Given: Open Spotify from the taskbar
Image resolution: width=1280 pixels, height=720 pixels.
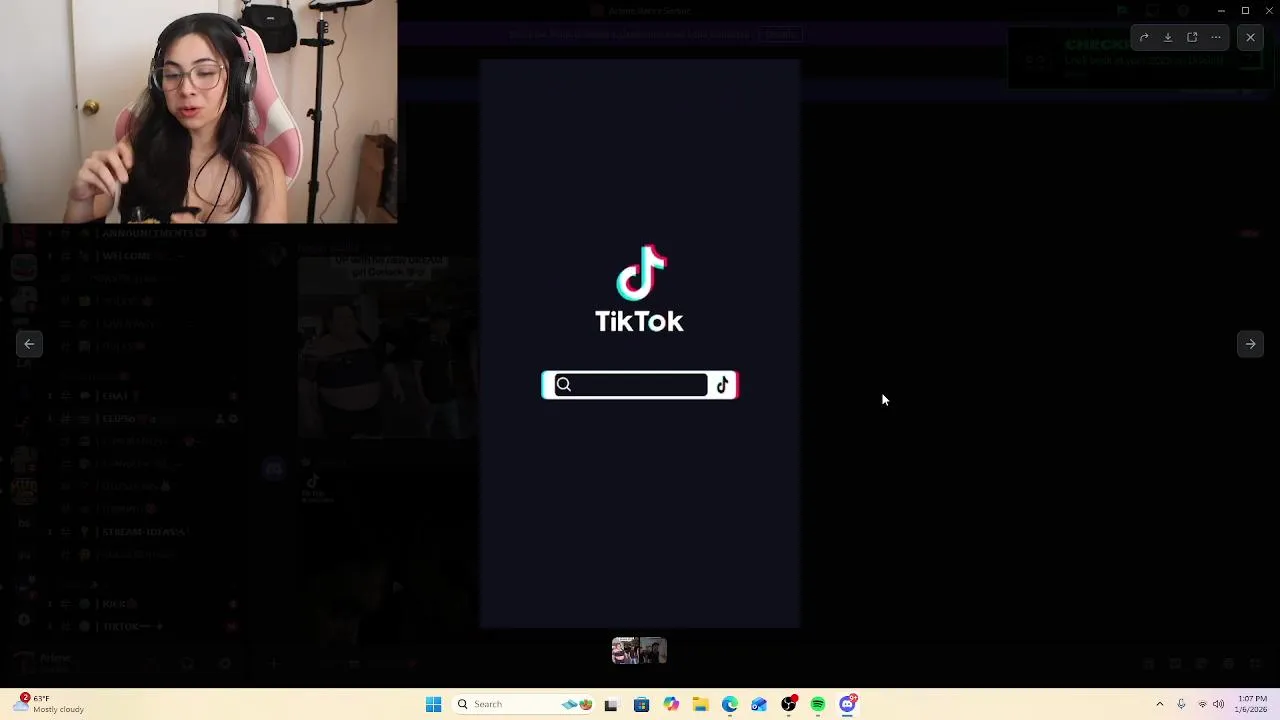Looking at the screenshot, I should pyautogui.click(x=818, y=704).
